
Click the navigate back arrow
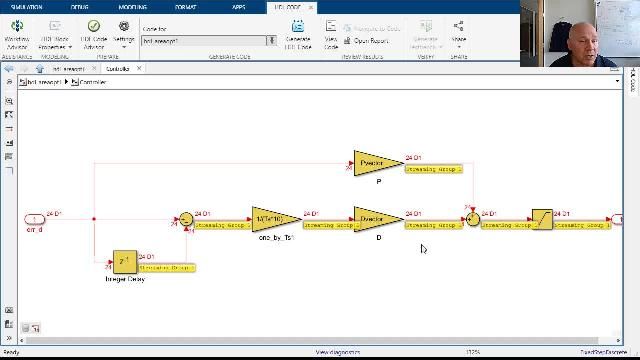pyautogui.click(x=9, y=69)
